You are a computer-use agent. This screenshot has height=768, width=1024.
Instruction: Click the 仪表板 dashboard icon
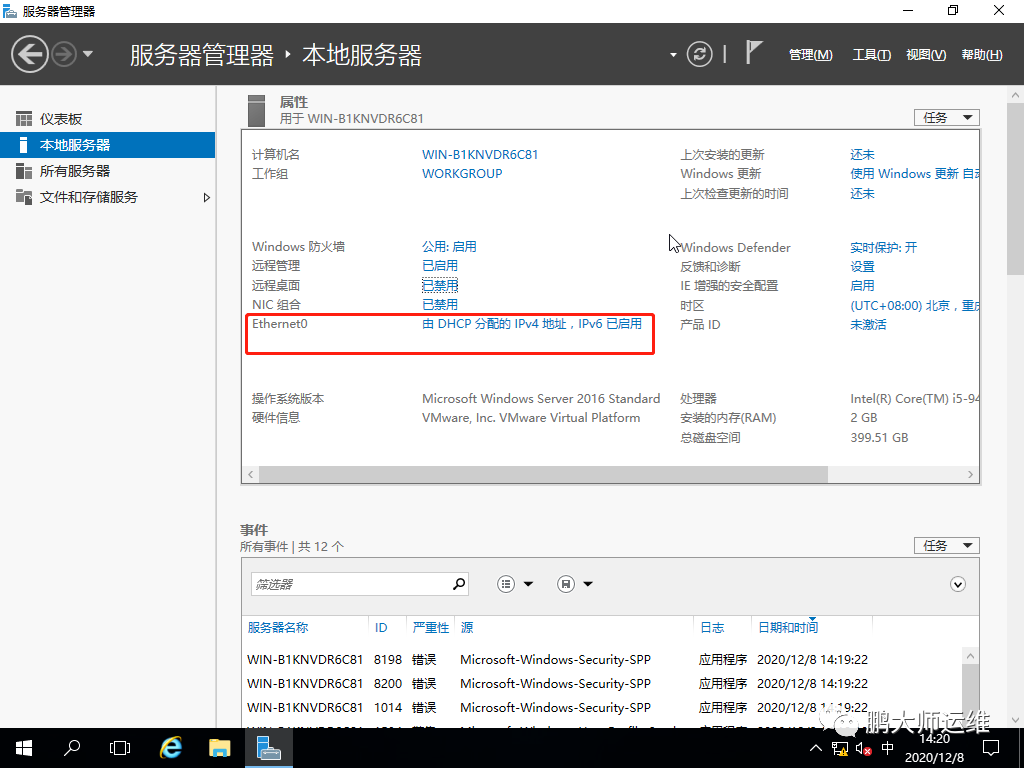pos(24,119)
